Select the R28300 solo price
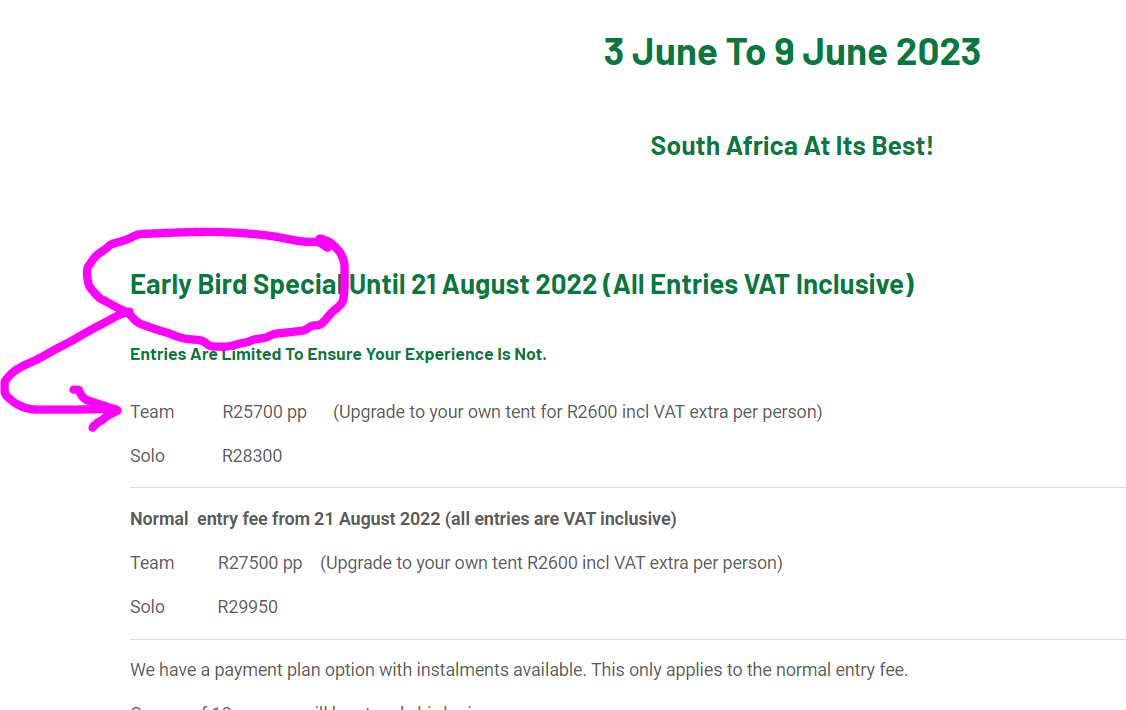 252,456
